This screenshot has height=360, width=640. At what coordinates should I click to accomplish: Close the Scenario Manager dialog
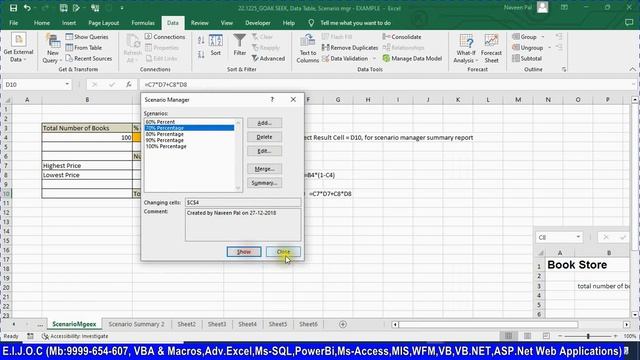tap(283, 252)
